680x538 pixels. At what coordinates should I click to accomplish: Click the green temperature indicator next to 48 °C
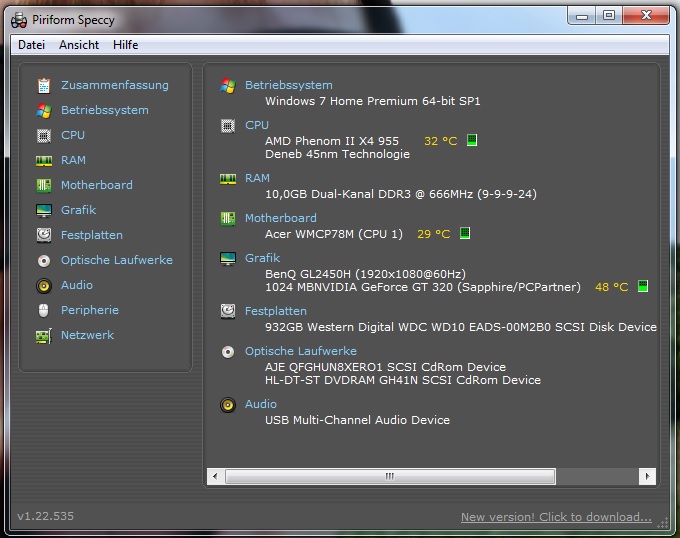click(643, 286)
